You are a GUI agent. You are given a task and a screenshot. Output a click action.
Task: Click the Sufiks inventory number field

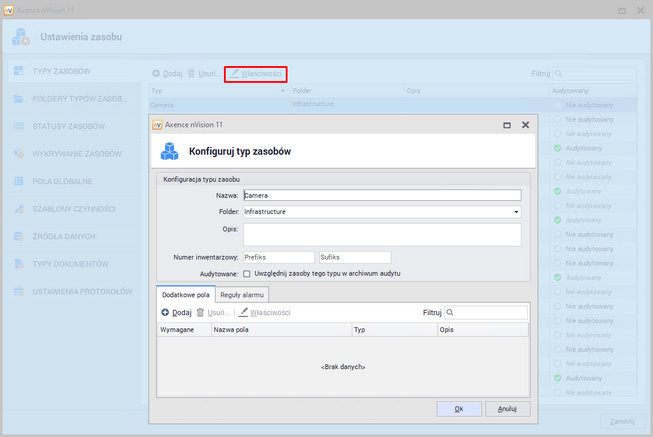[353, 257]
